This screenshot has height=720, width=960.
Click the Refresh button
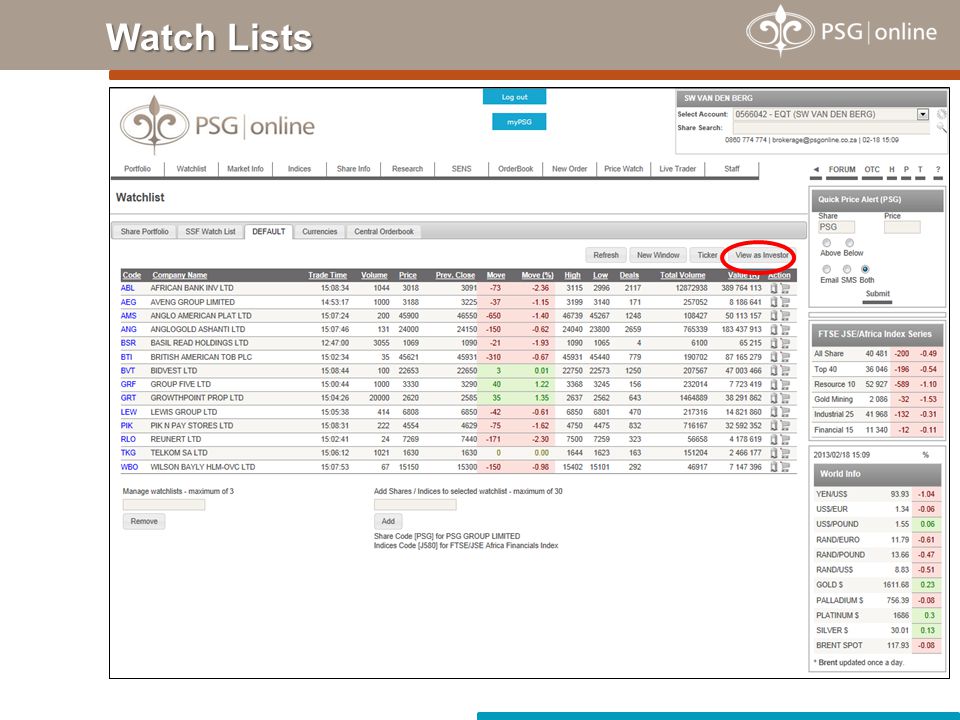(606, 255)
